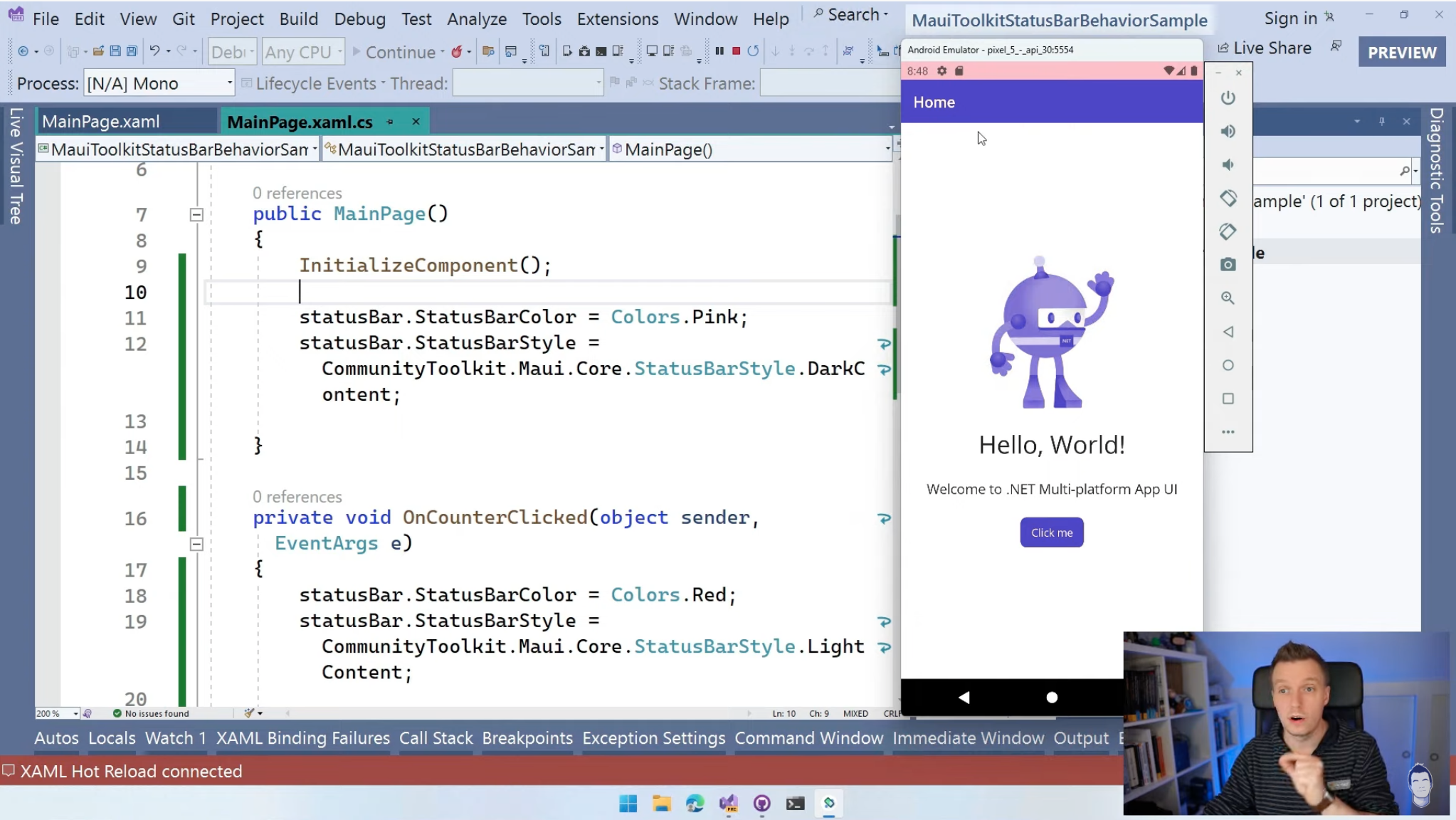
Task: Click the Immediate Window tab at bottom
Action: (967, 738)
